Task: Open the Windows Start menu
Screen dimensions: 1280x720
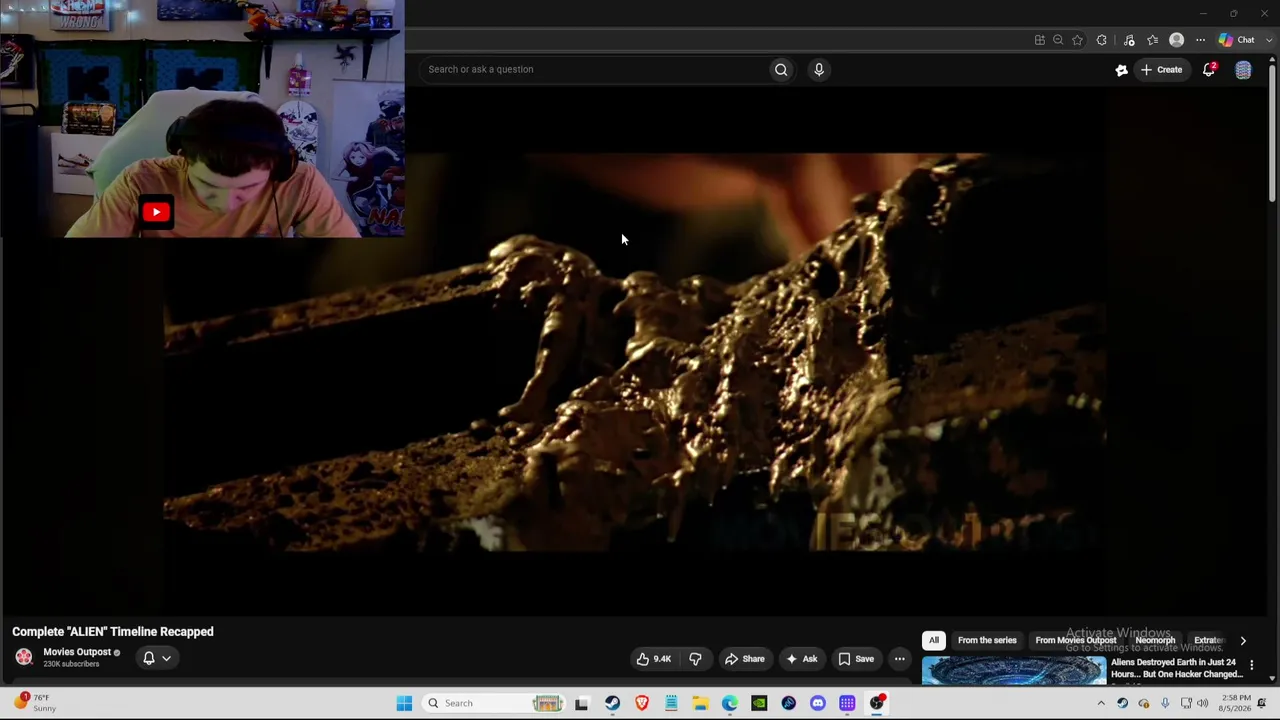Action: pyautogui.click(x=404, y=703)
